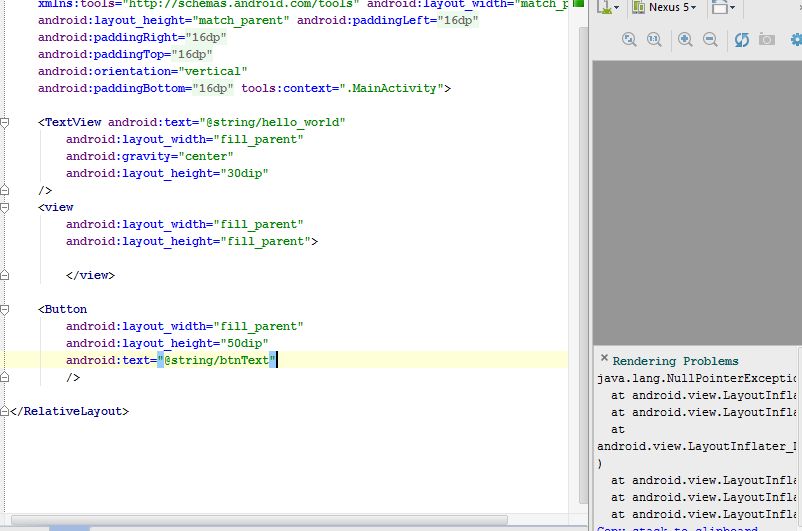Open the screen orientation dropdown
The width and height of the screenshot is (802, 531).
tap(723, 7)
